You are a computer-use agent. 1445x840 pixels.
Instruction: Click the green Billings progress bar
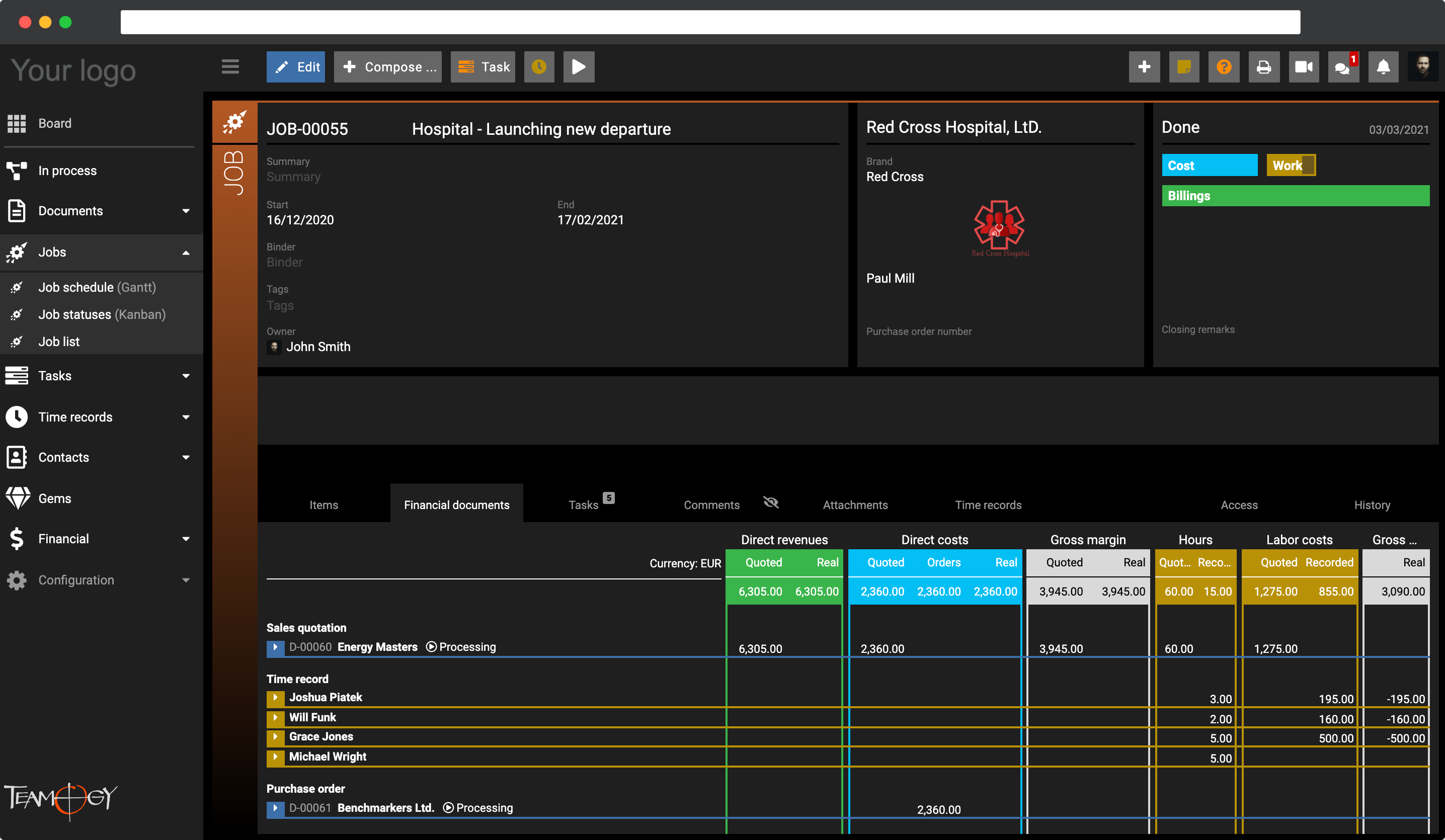coord(1296,196)
